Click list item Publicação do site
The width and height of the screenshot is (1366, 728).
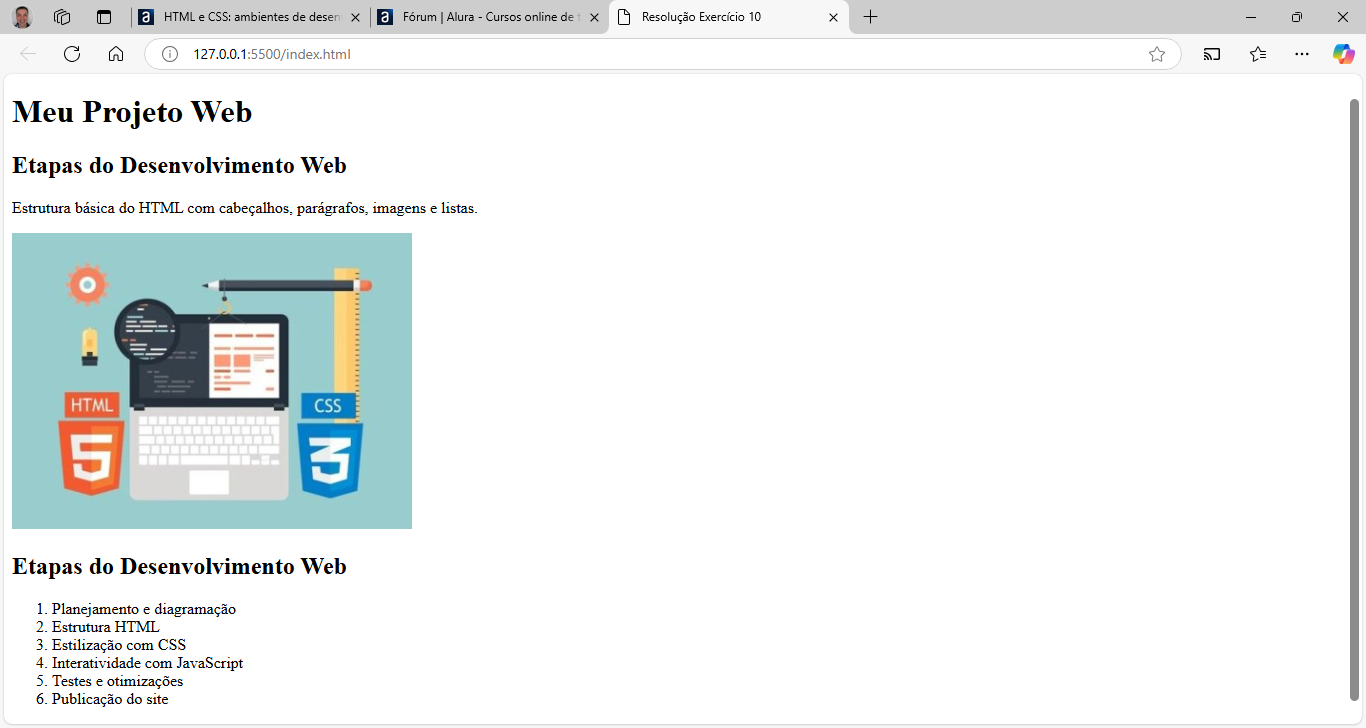[110, 699]
